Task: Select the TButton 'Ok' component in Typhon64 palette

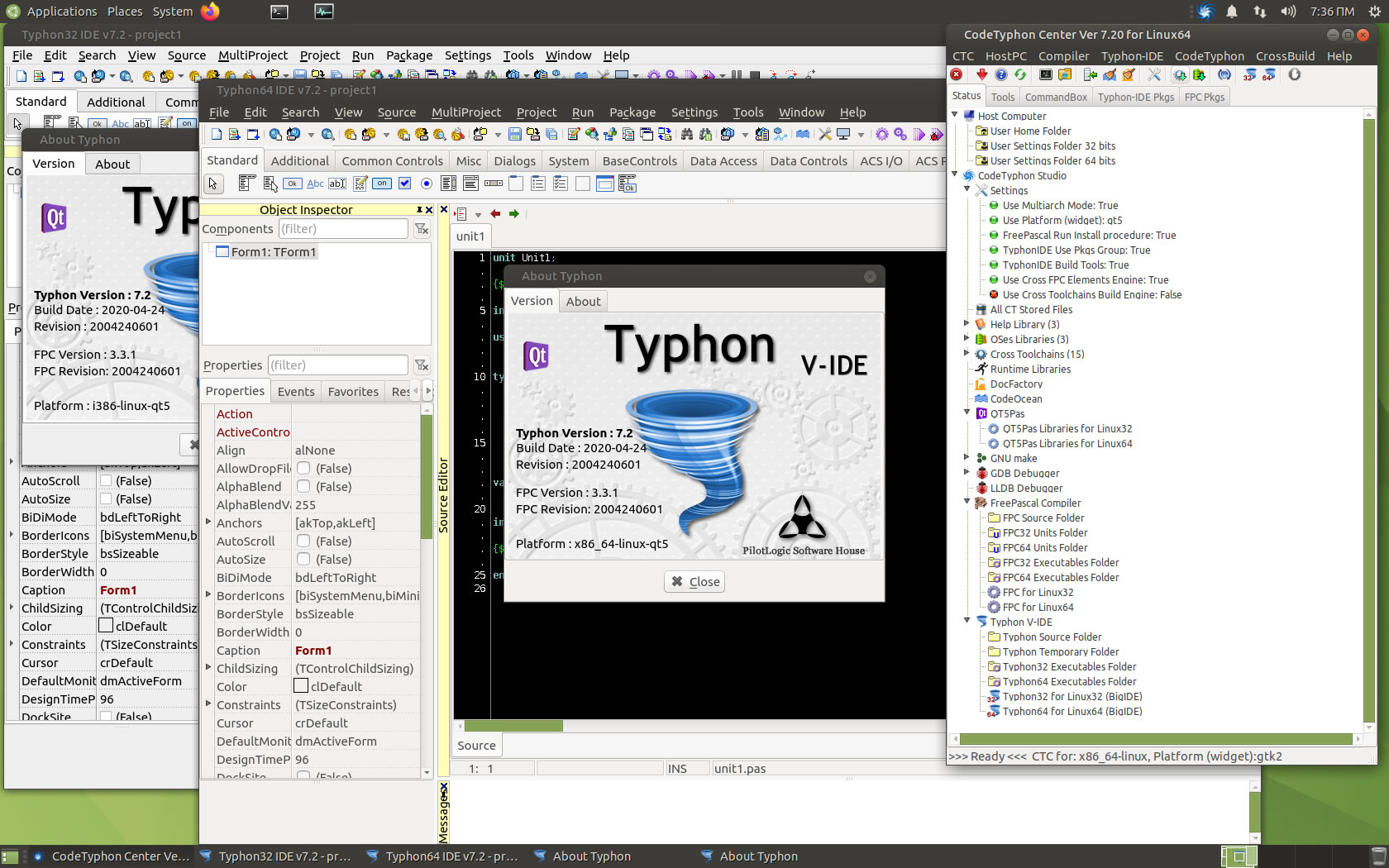Action: 293,184
